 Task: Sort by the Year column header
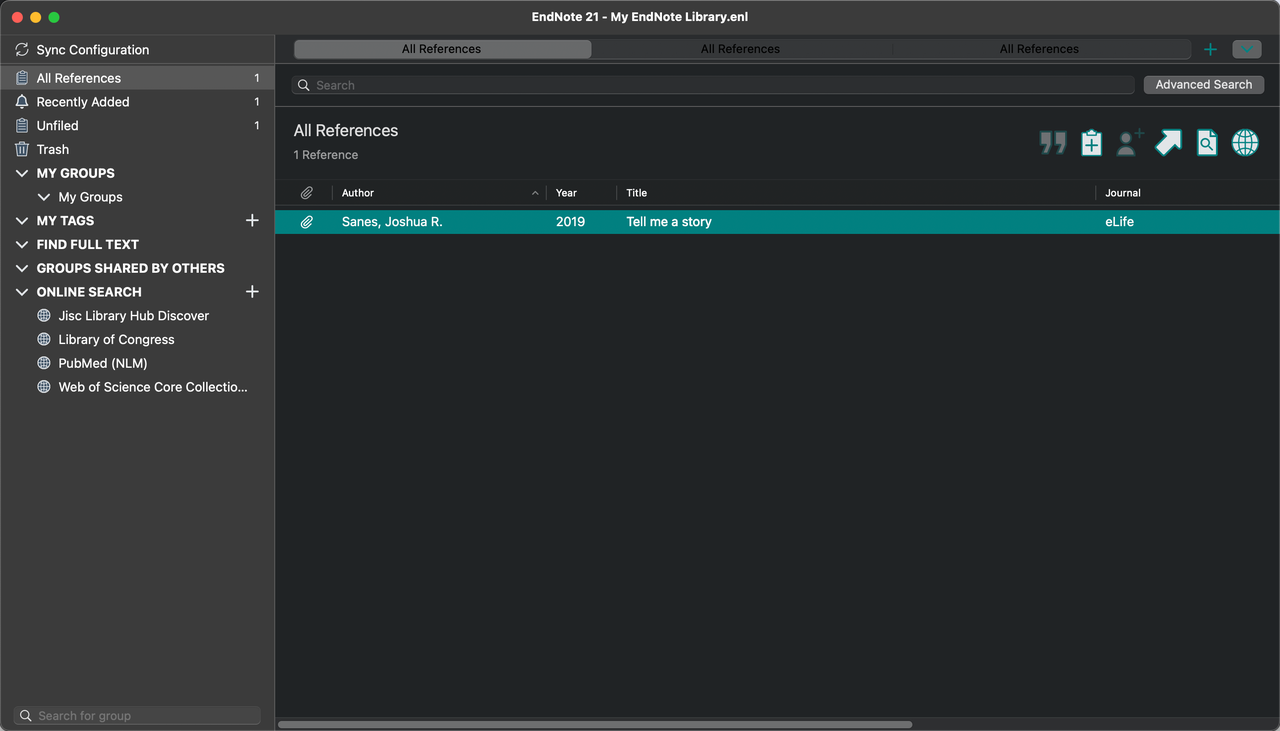click(x=581, y=193)
